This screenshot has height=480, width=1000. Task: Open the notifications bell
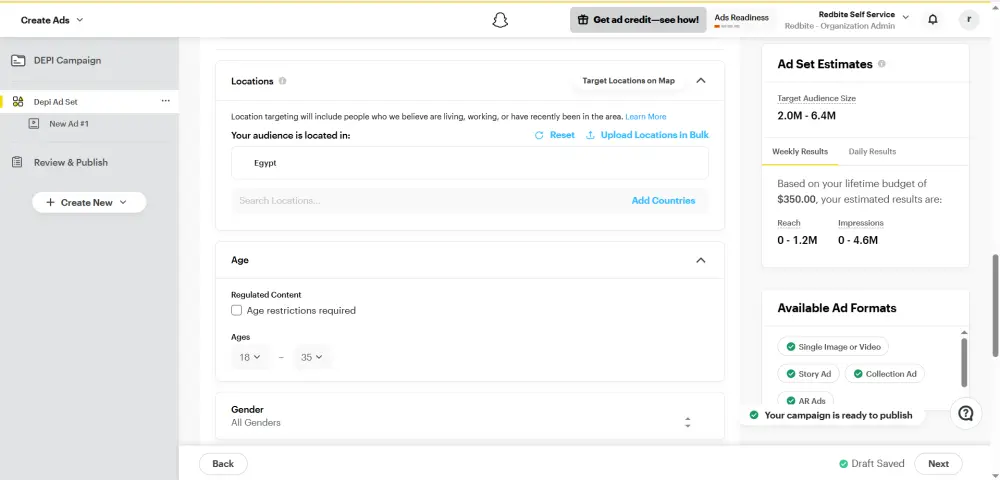(933, 19)
